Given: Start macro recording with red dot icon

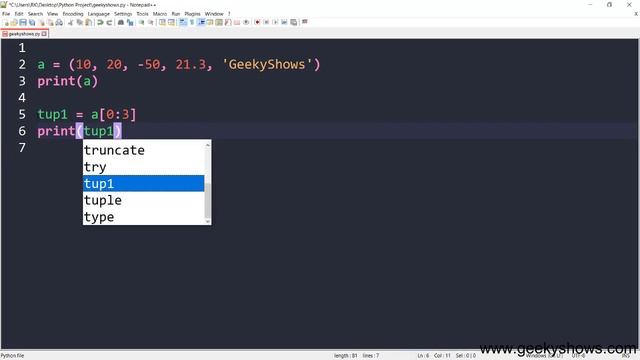Looking at the screenshot, I should tap(257, 22).
